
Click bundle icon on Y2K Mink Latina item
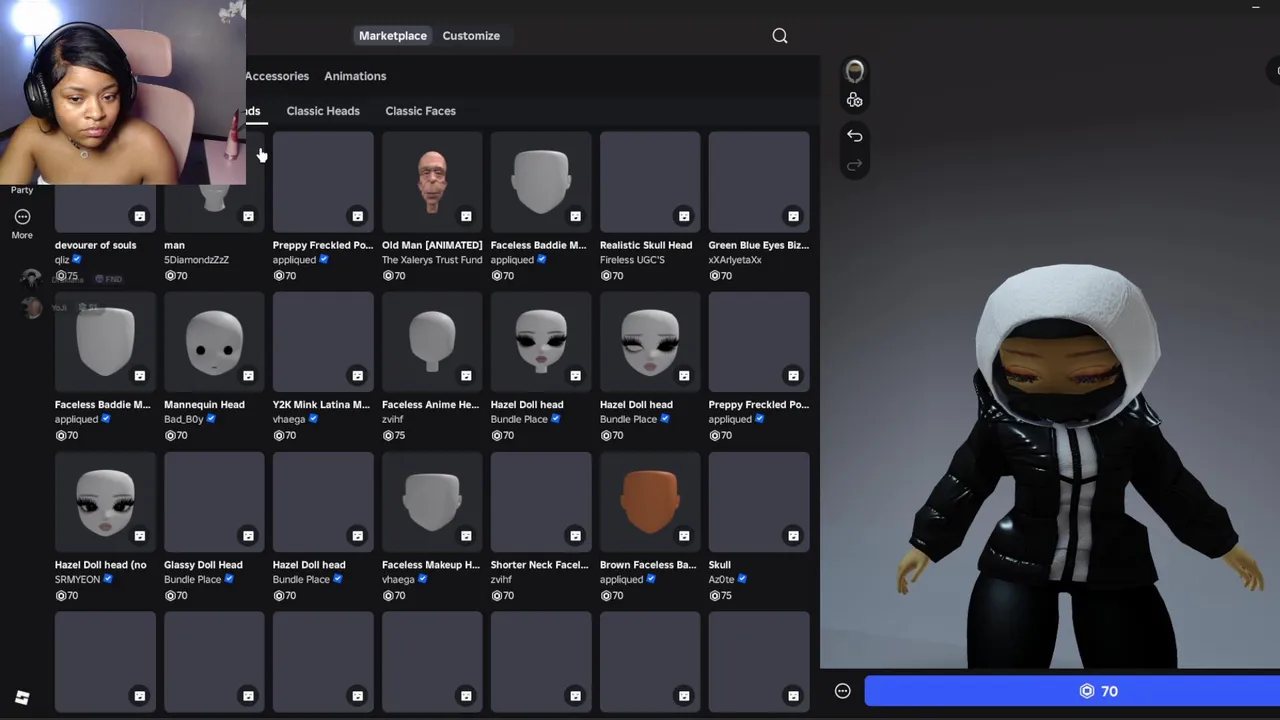[x=357, y=376]
